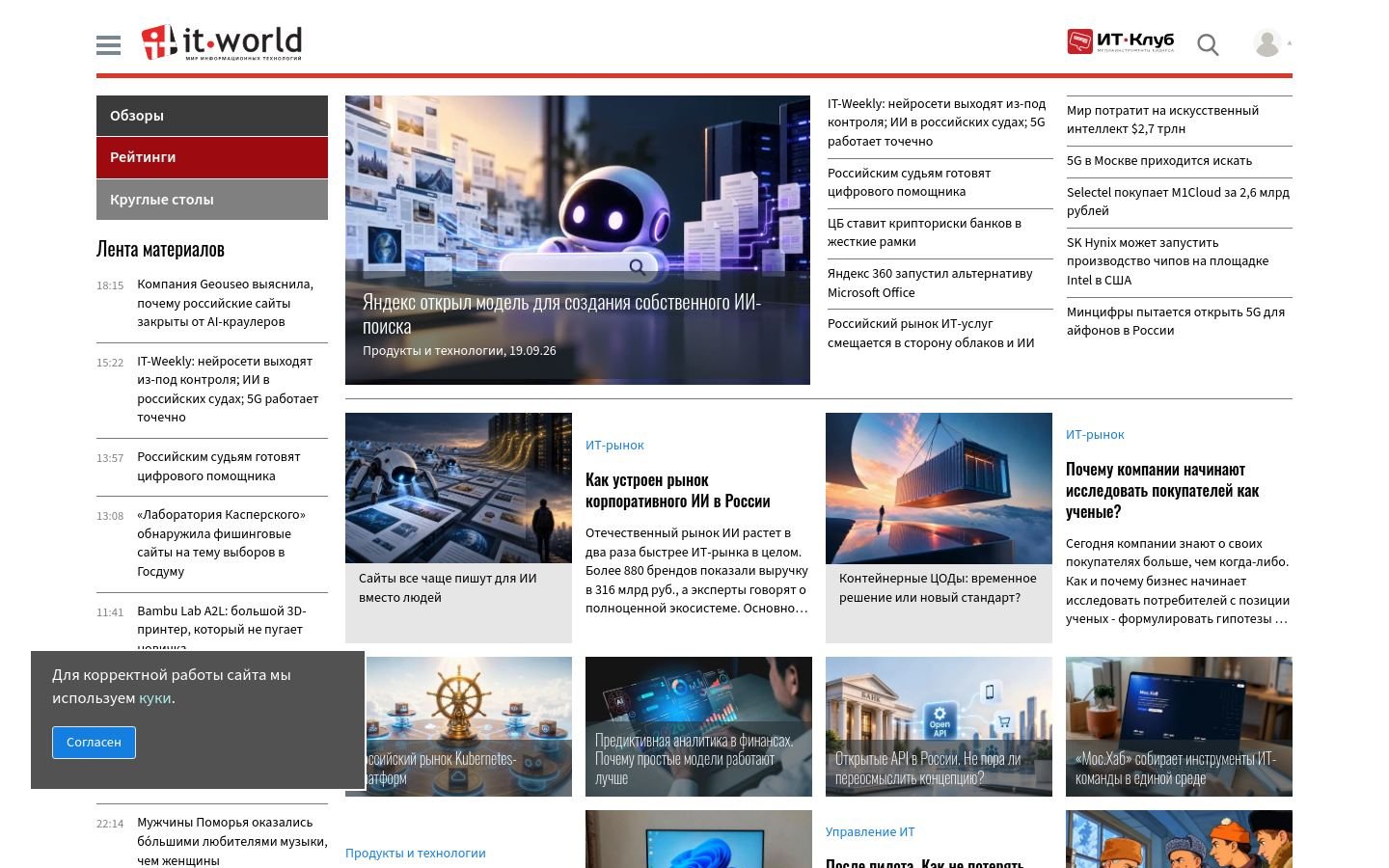Viewport: 1389px width, 868px height.
Task: Open the robot spider Сайты для ИИ thumbnail
Action: click(x=458, y=488)
